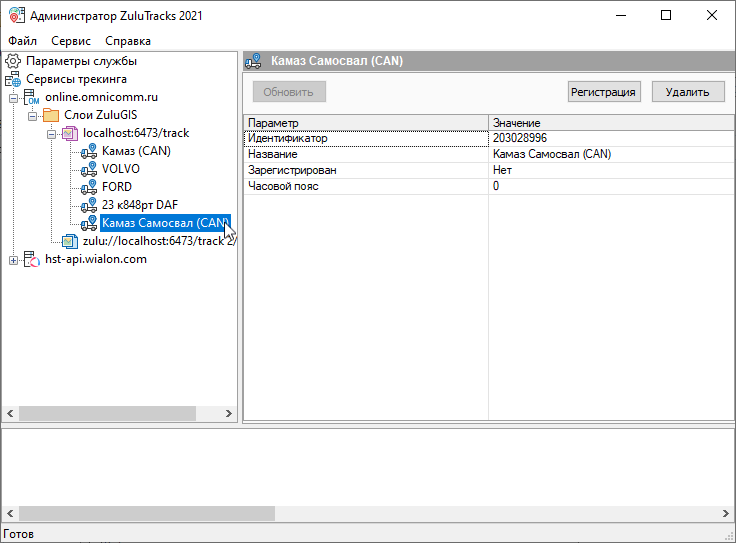
Task: Click the localhost:6473/track layer icon
Action: (70, 133)
